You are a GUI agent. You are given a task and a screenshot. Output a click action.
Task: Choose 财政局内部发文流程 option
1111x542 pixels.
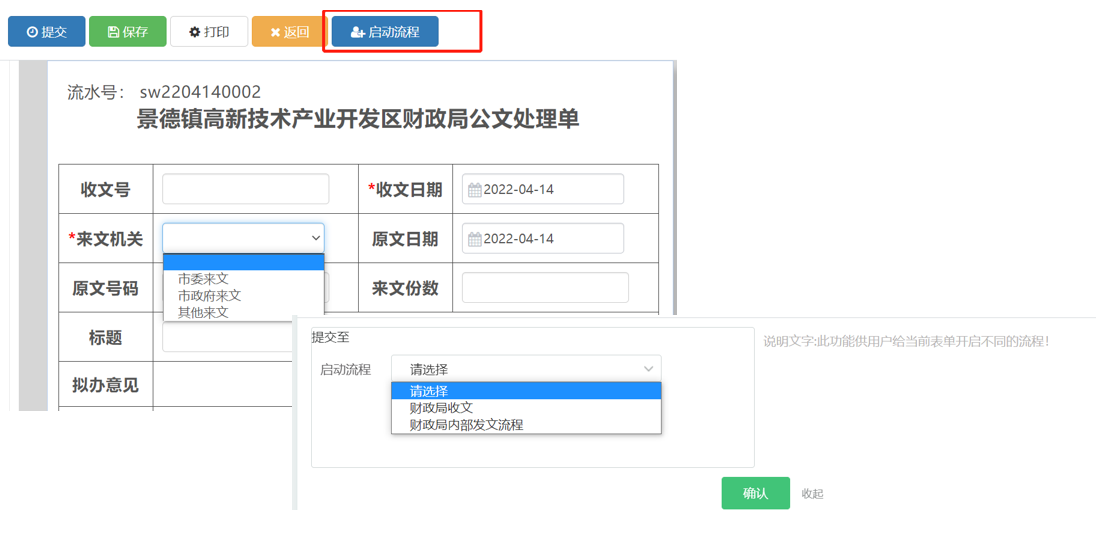pyautogui.click(x=466, y=425)
